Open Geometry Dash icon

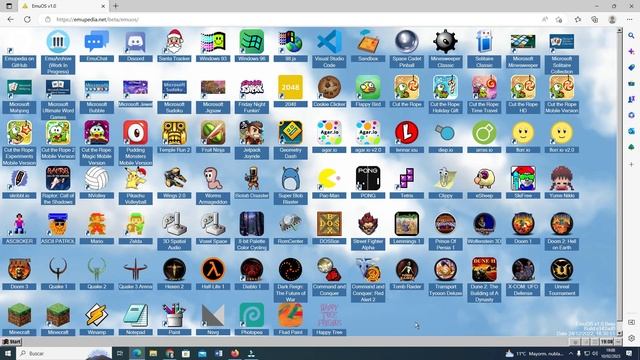(291, 133)
